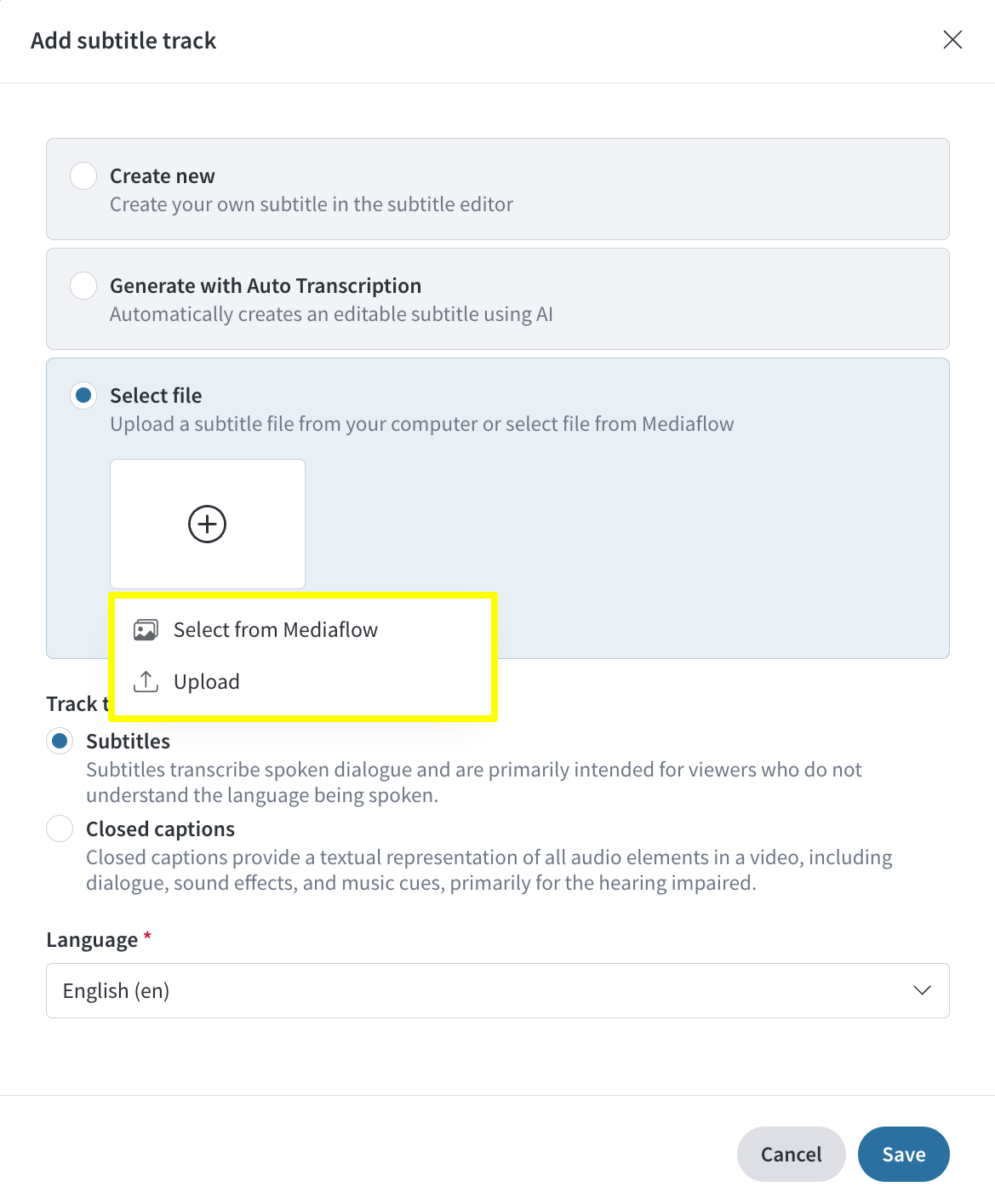Image resolution: width=995 pixels, height=1204 pixels.
Task: Click the Generate with Auto Transcription title
Action: point(266,286)
